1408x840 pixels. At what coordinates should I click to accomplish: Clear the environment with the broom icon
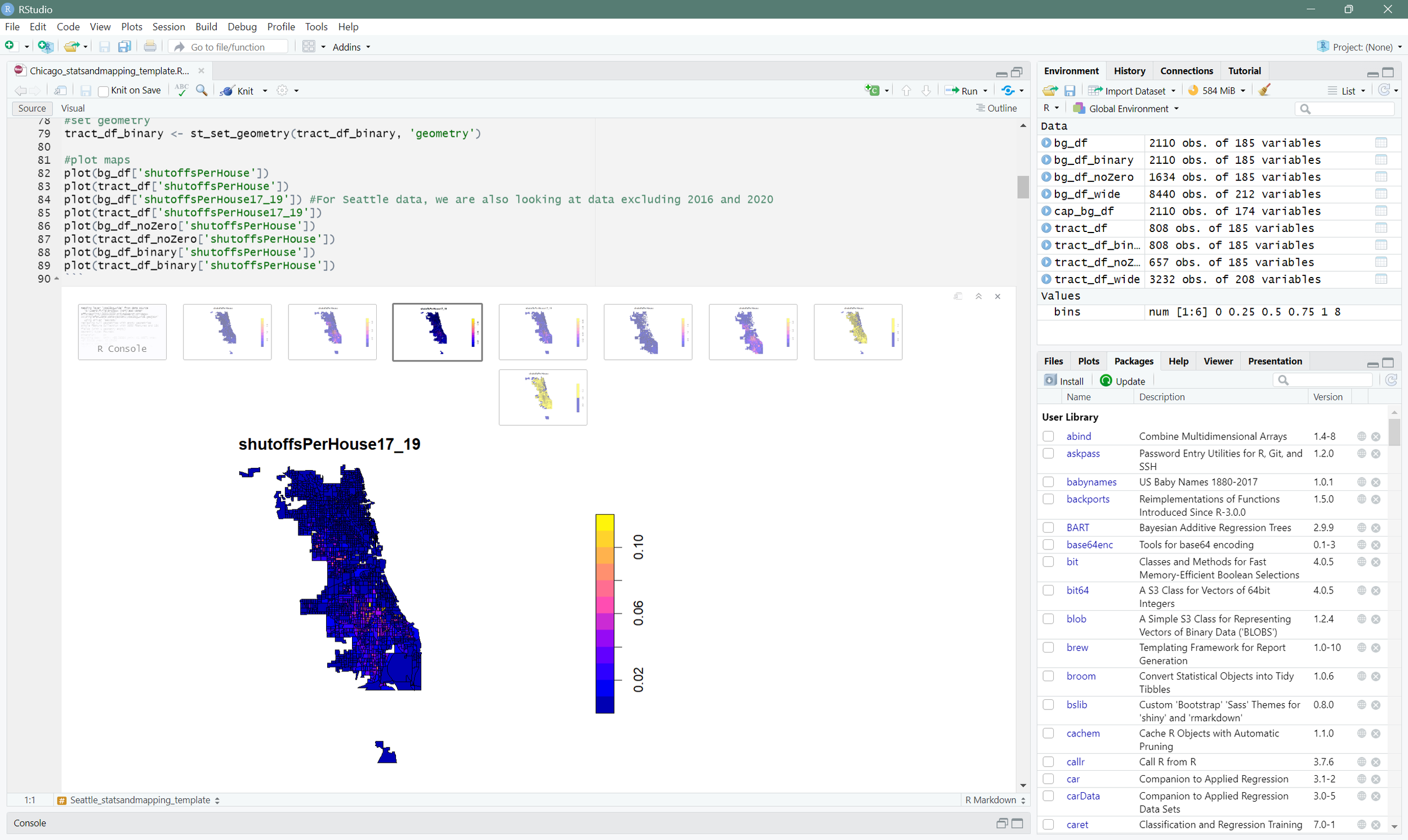tap(1264, 91)
